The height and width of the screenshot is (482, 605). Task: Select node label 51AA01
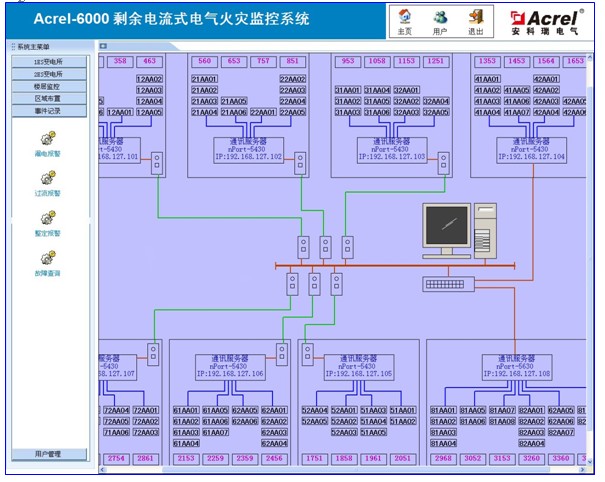pos(402,410)
